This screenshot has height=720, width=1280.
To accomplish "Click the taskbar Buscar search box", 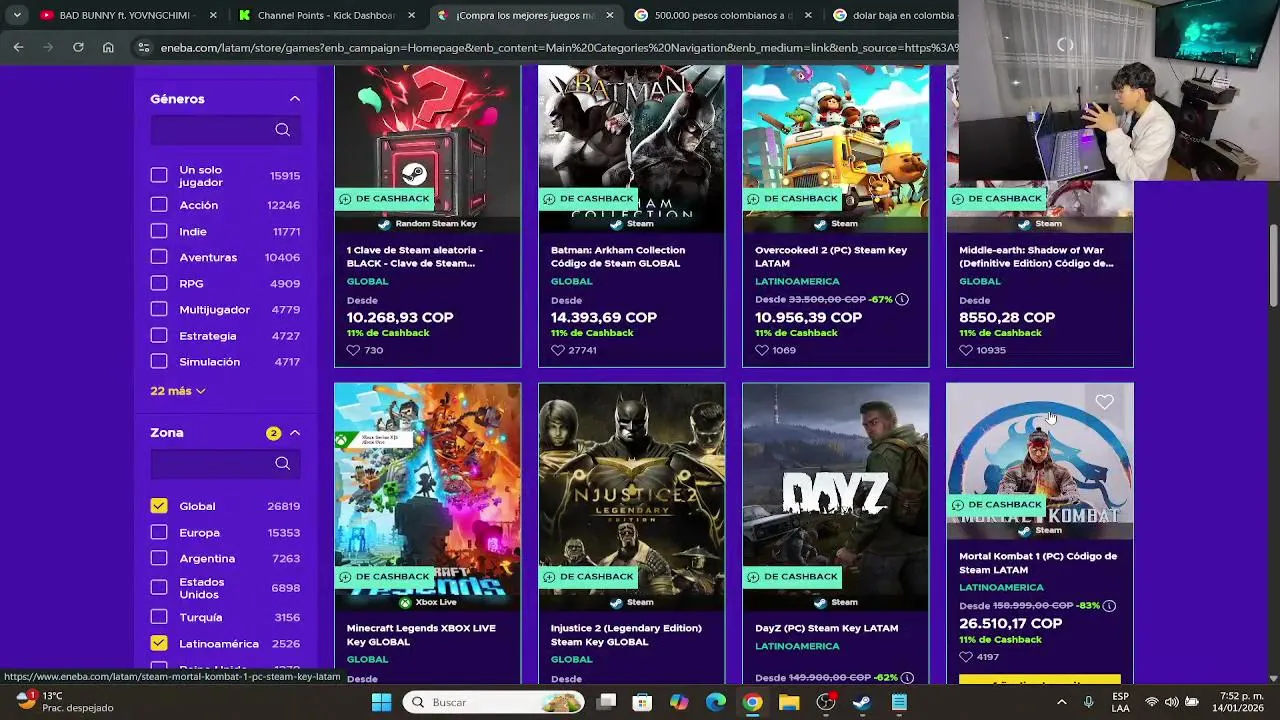I will click(x=492, y=702).
